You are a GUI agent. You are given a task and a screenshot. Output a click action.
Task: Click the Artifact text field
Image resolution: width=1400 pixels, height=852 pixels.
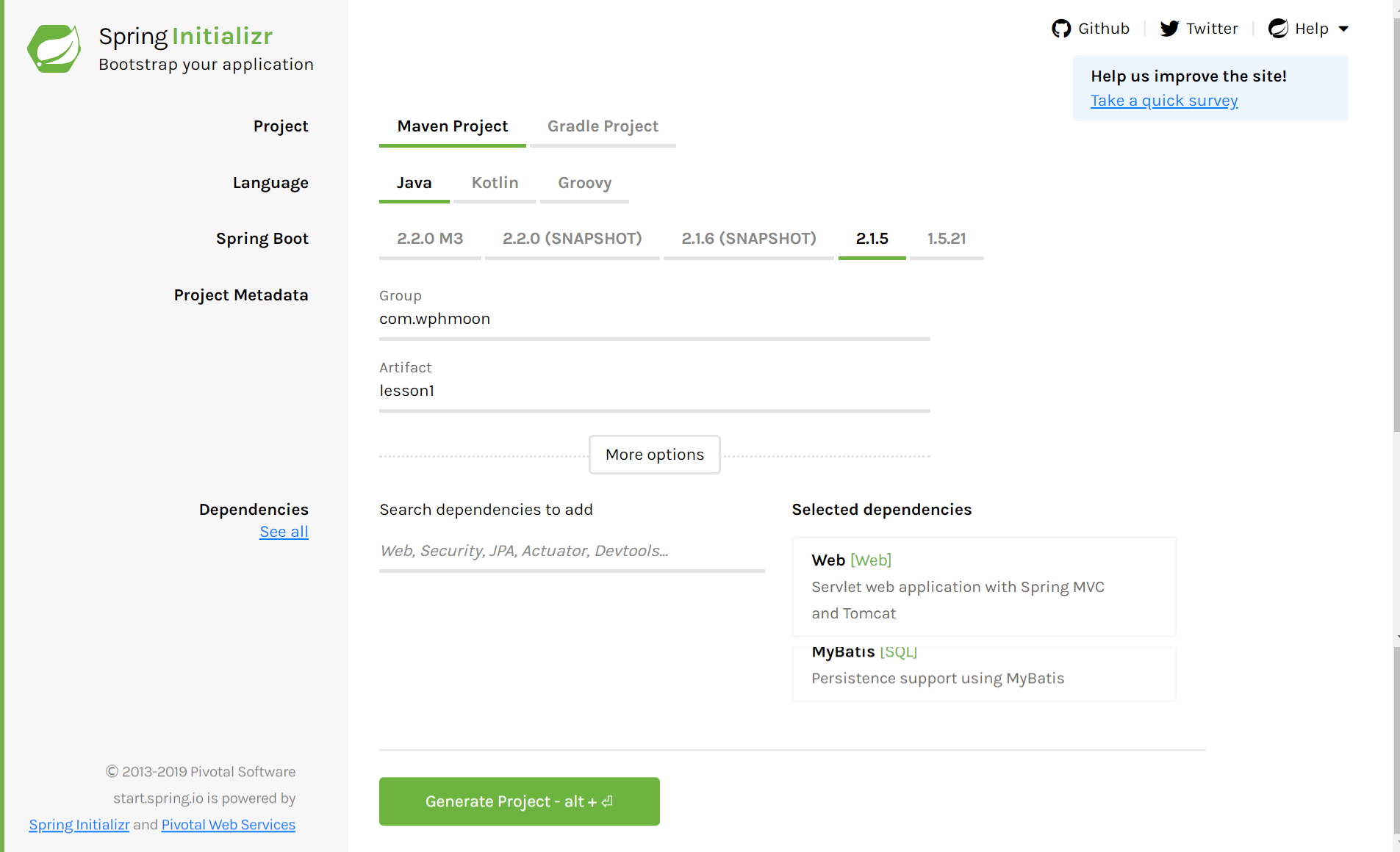654,391
